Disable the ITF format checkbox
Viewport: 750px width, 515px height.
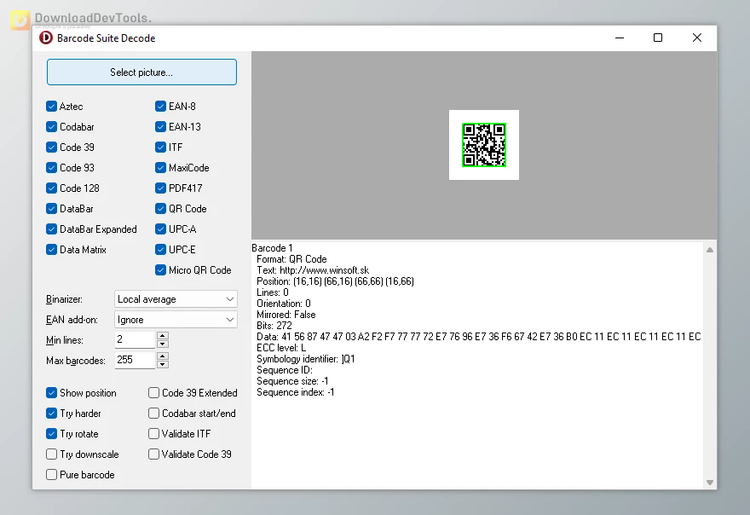tap(161, 147)
